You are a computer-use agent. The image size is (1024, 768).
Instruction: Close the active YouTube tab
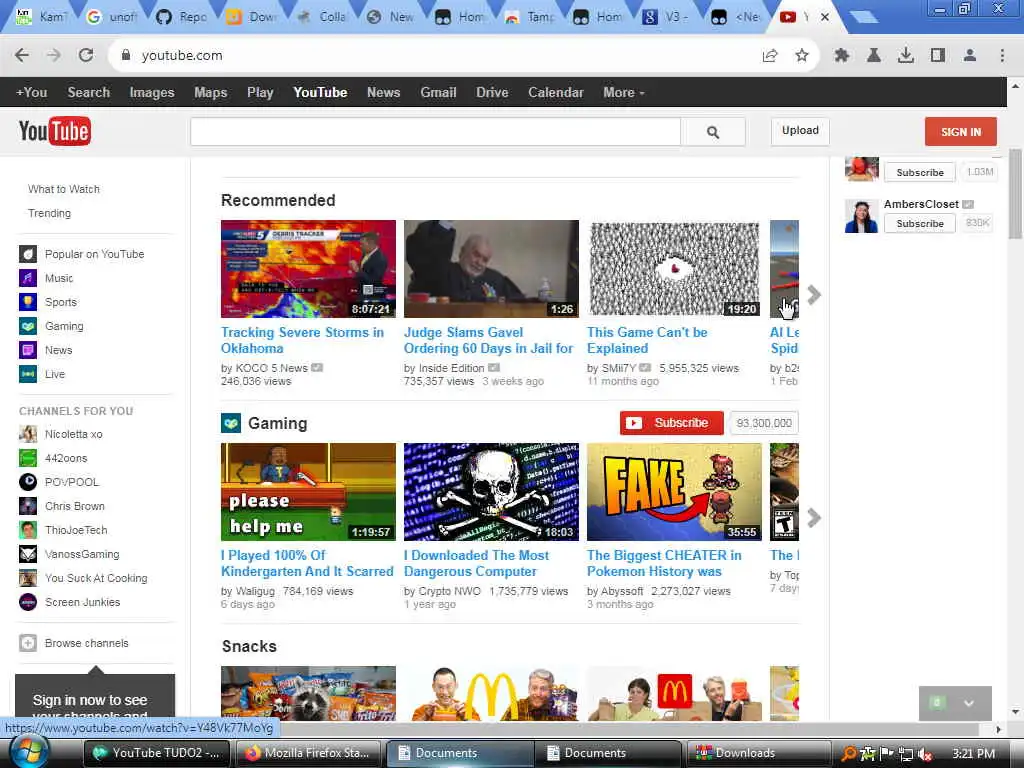825,17
